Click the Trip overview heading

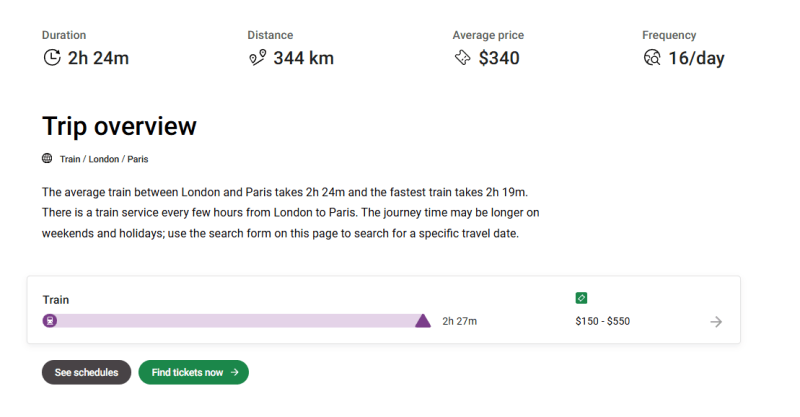(x=119, y=126)
